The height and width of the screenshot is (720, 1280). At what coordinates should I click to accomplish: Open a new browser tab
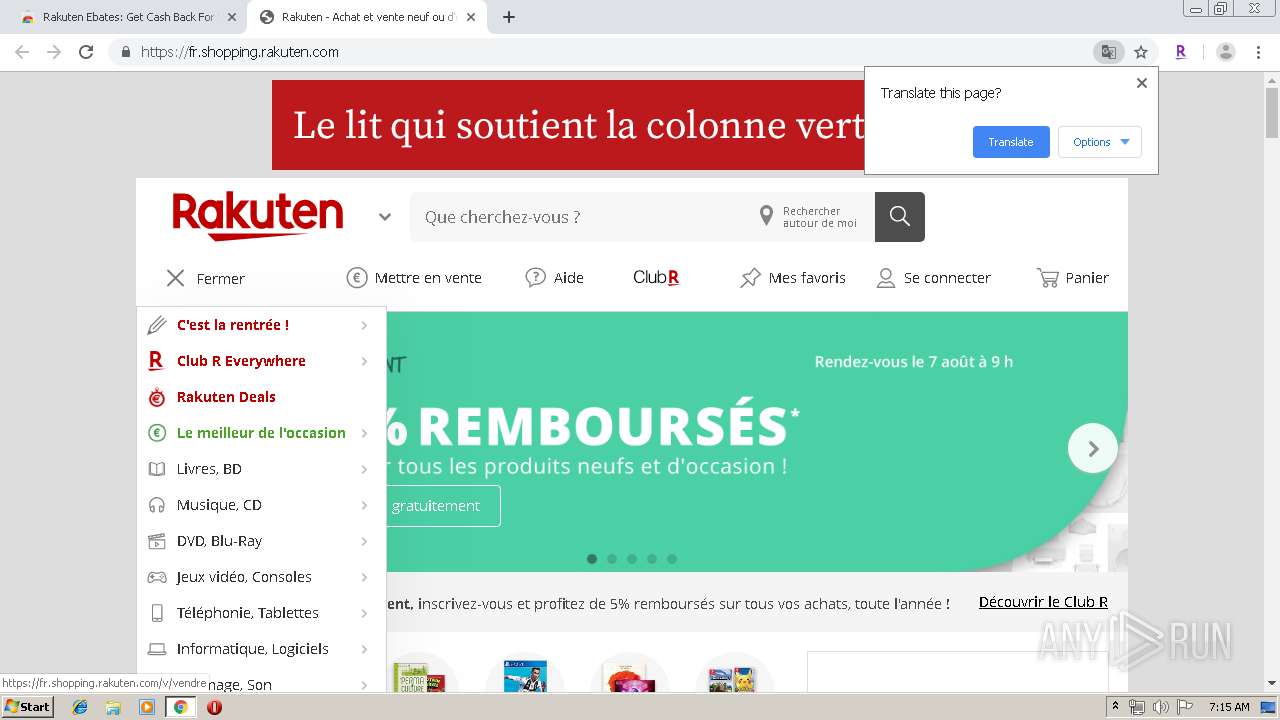(508, 17)
